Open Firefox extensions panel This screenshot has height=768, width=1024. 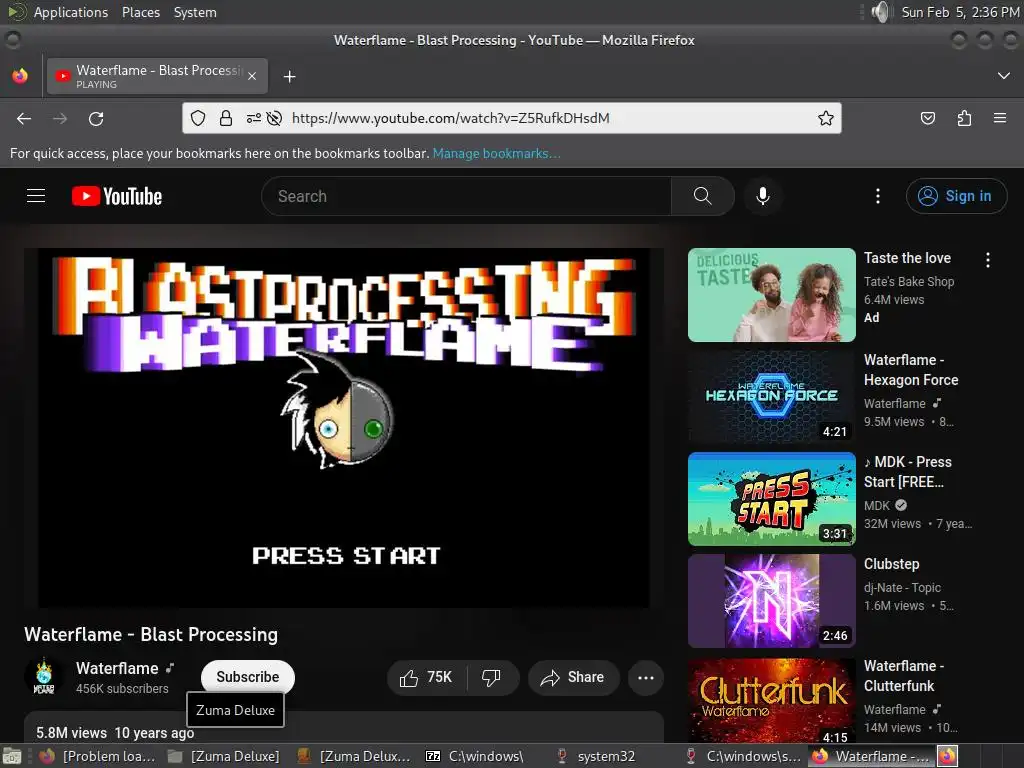click(964, 118)
